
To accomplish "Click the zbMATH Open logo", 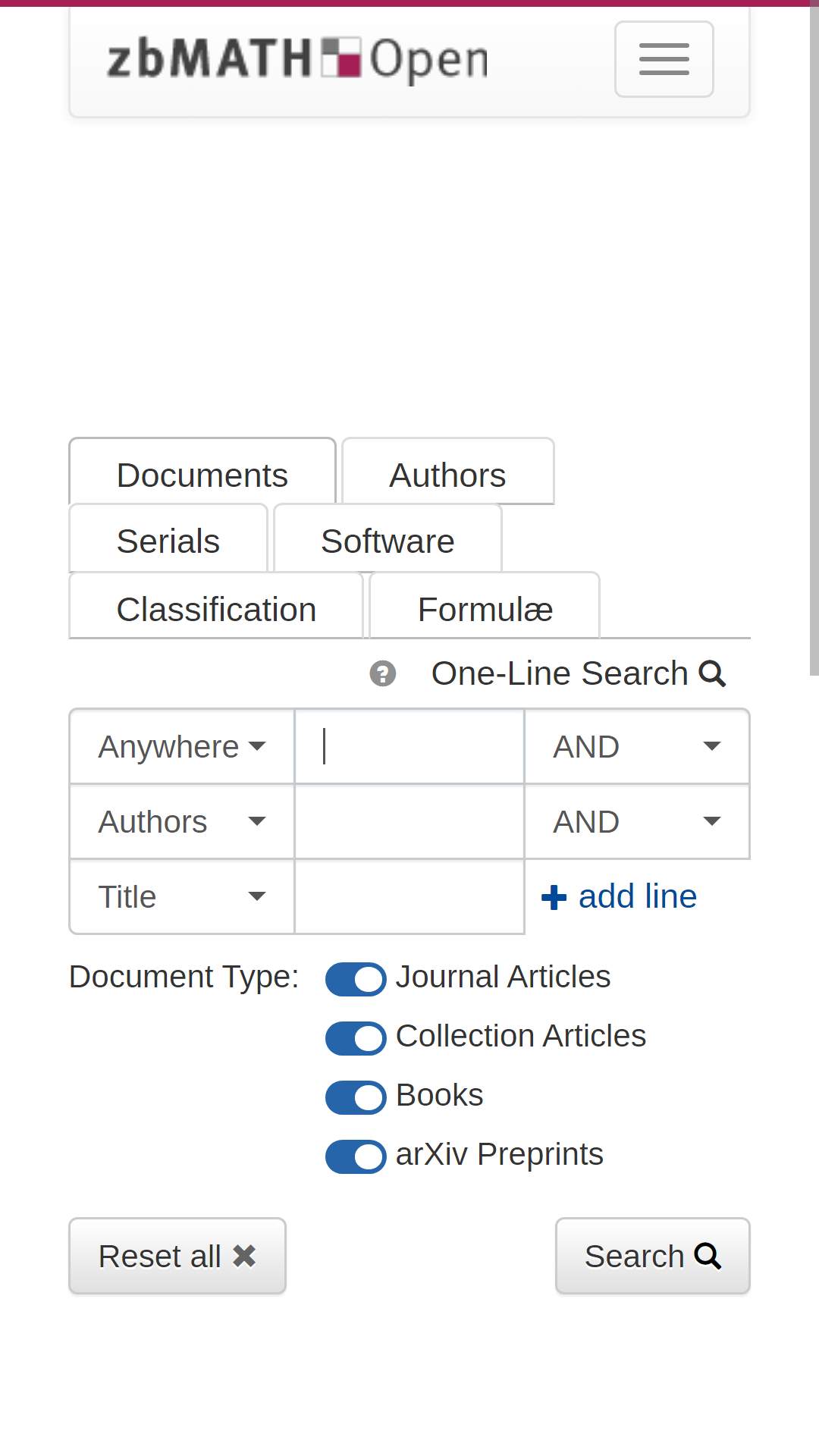I will click(297, 59).
